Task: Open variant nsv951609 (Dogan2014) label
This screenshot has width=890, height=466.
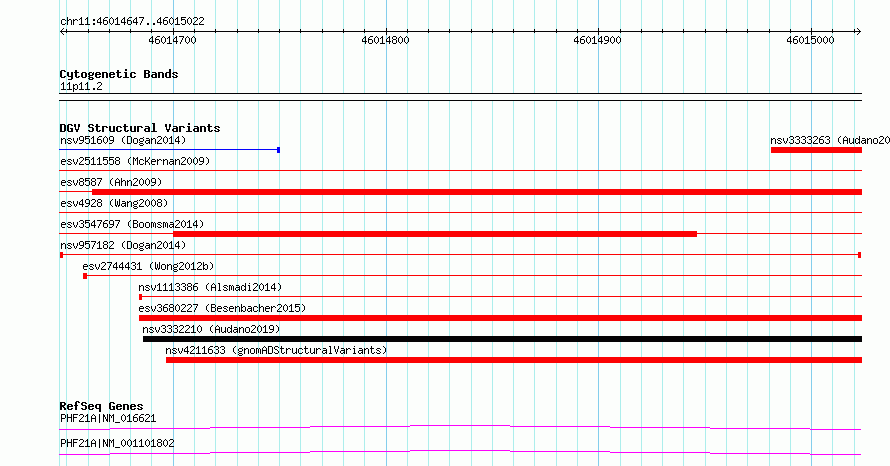Action: pyautogui.click(x=123, y=140)
